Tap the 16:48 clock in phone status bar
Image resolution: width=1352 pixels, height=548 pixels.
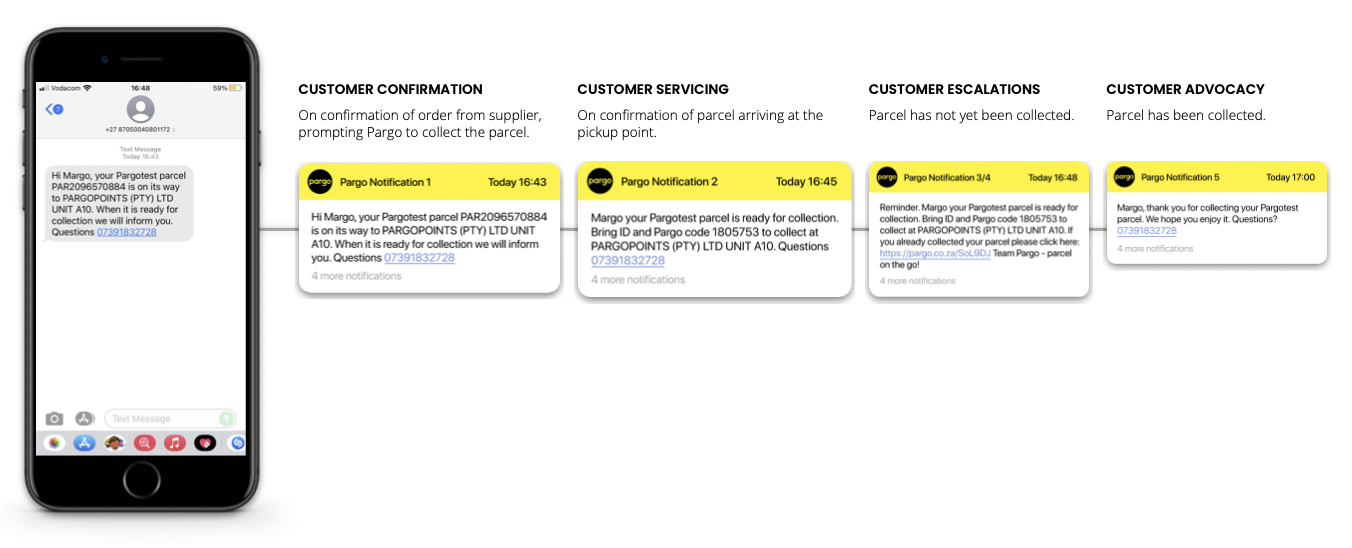141,88
